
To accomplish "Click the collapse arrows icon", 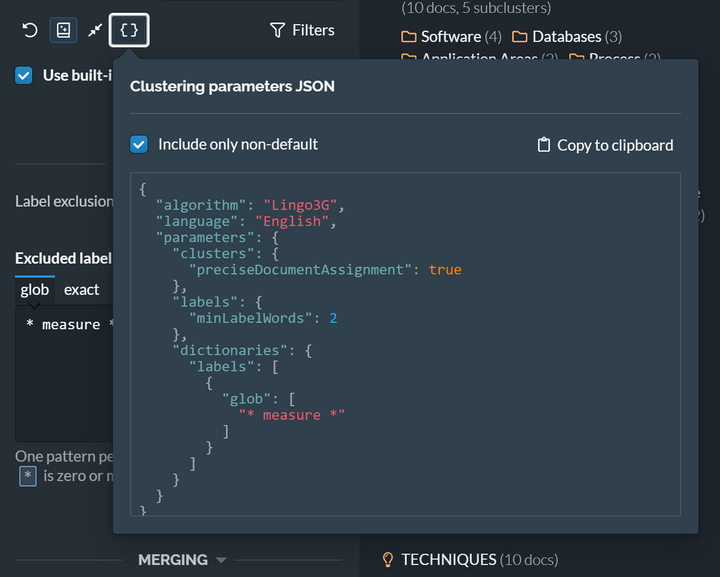I will click(95, 30).
